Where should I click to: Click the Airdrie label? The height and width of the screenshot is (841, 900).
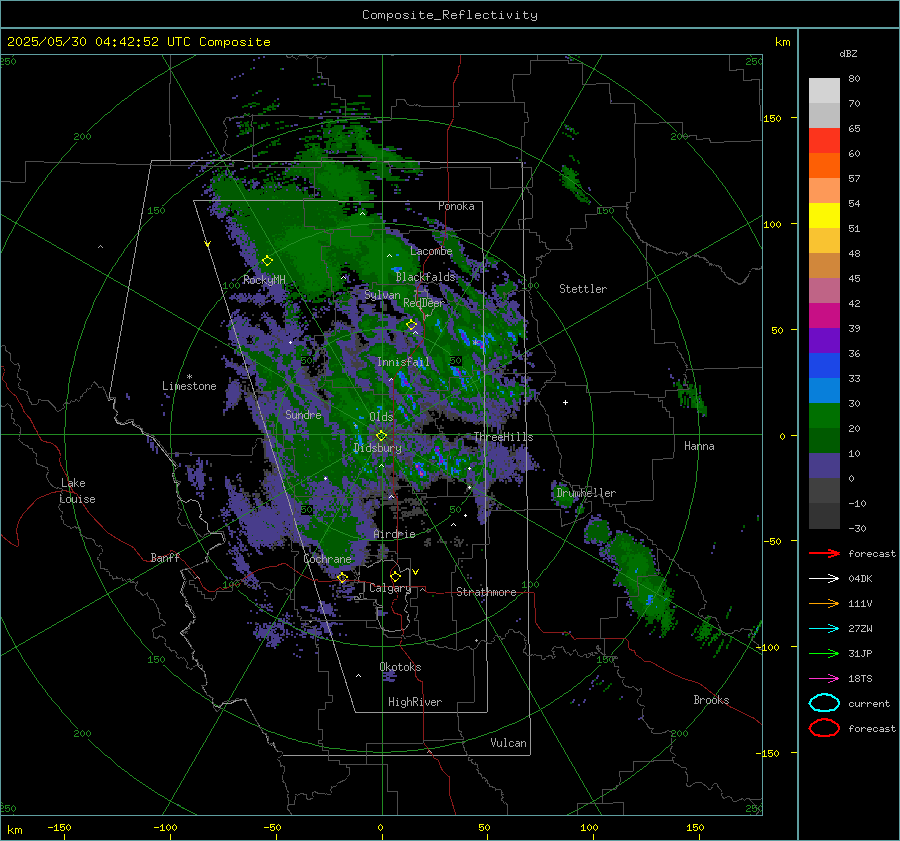pyautogui.click(x=394, y=534)
